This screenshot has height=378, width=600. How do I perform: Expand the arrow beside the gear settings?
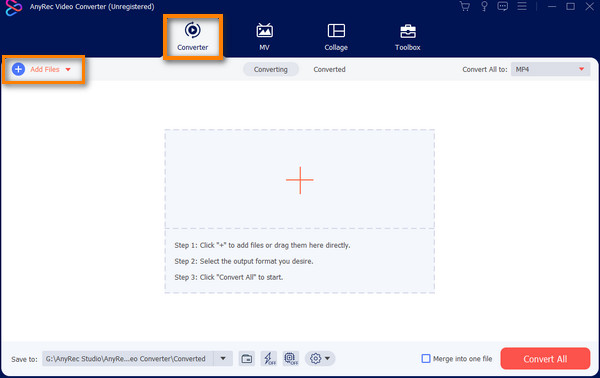tap(328, 358)
